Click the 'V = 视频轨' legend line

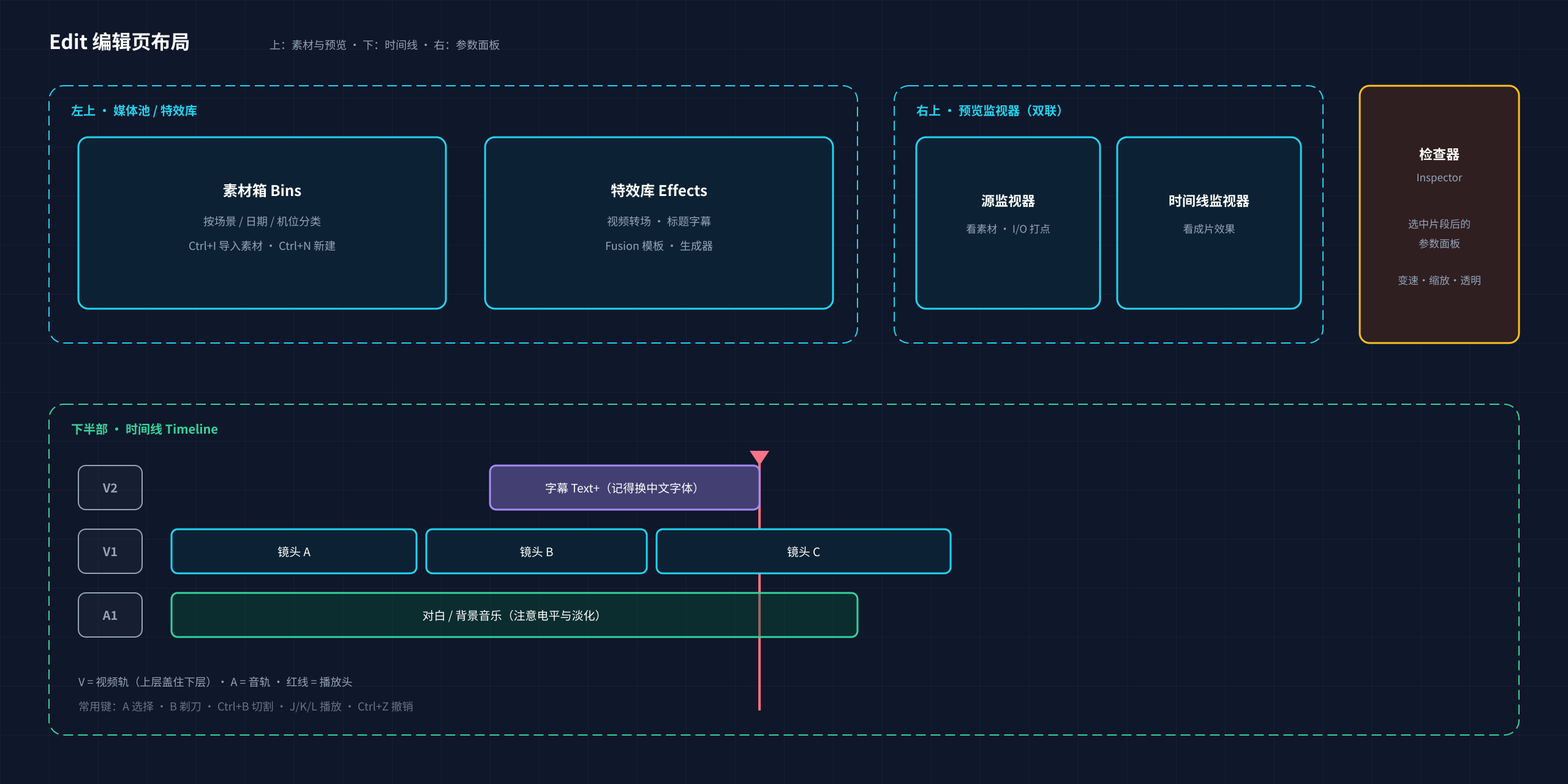pyautogui.click(x=216, y=682)
